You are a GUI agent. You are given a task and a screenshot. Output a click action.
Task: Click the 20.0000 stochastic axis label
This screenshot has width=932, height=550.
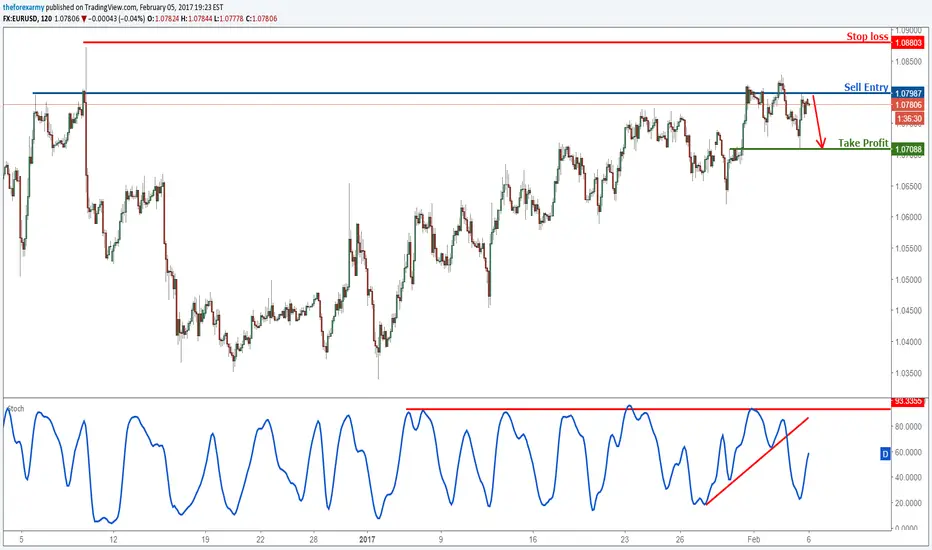pos(909,503)
